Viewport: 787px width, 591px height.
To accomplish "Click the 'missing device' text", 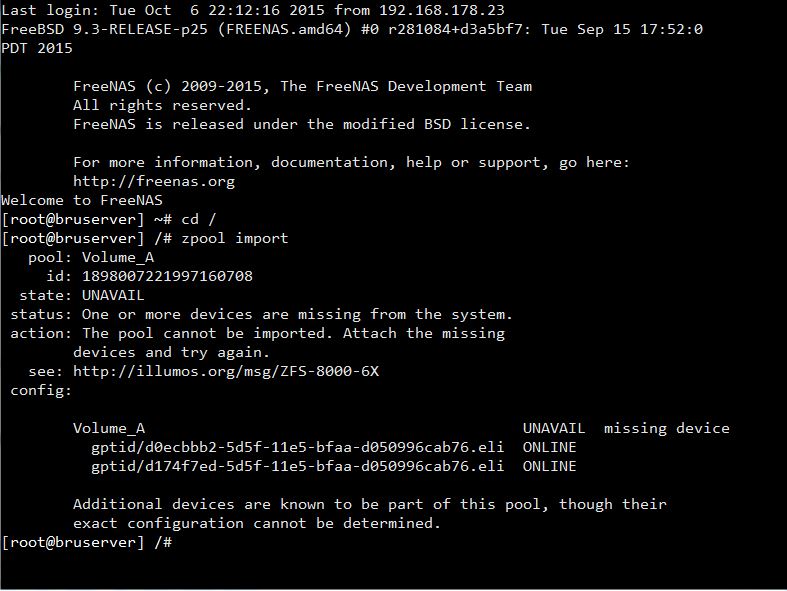I will pos(667,428).
